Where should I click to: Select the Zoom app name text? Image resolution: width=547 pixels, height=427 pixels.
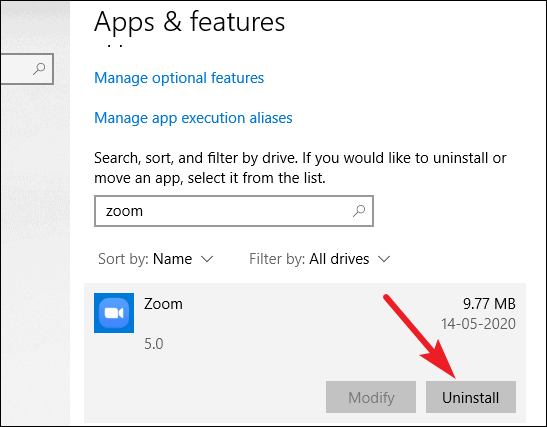tap(163, 304)
